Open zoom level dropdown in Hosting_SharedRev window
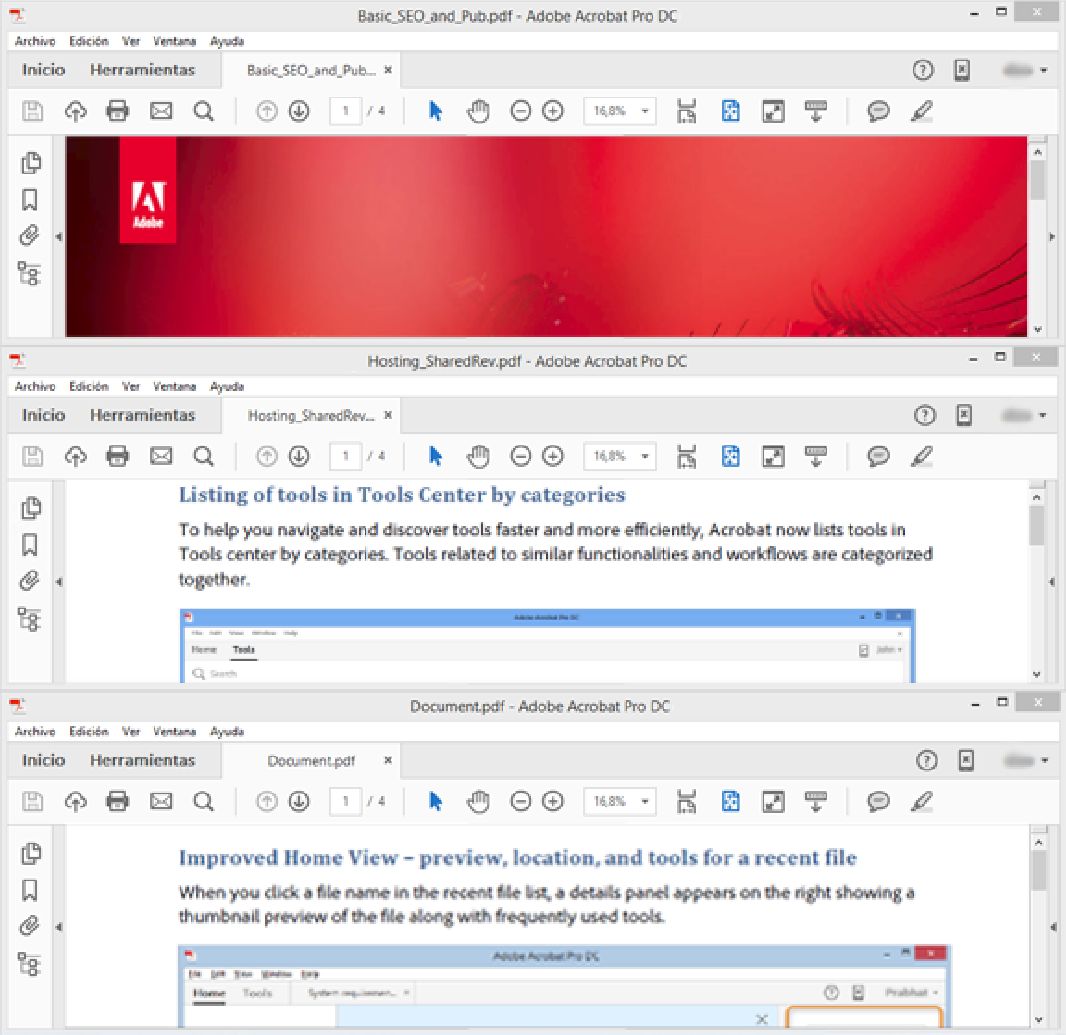 point(644,456)
